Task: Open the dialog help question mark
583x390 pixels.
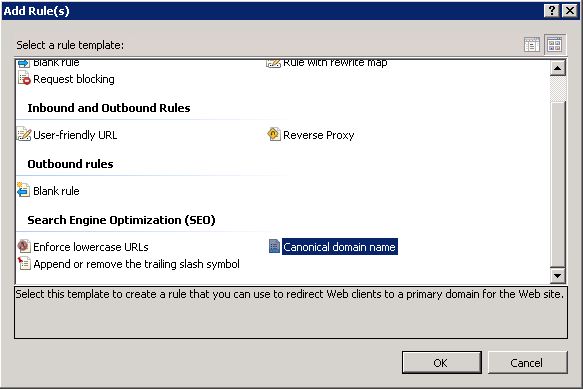Action: point(552,11)
